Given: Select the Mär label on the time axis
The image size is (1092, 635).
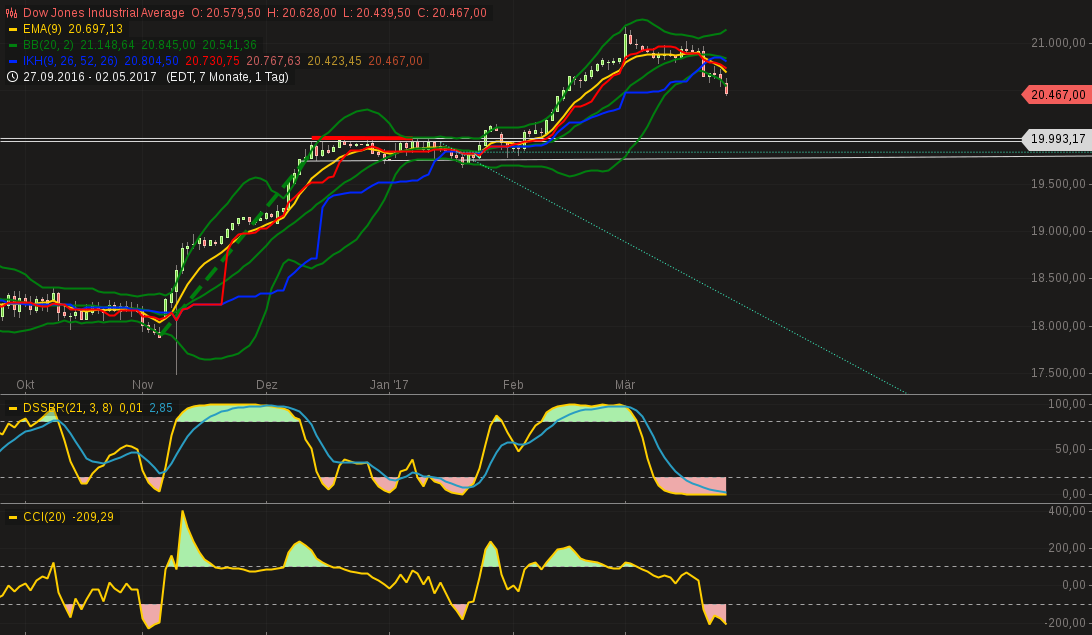Looking at the screenshot, I should coord(626,384).
